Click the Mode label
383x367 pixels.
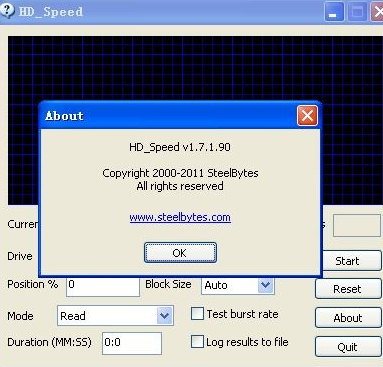pyautogui.click(x=20, y=316)
